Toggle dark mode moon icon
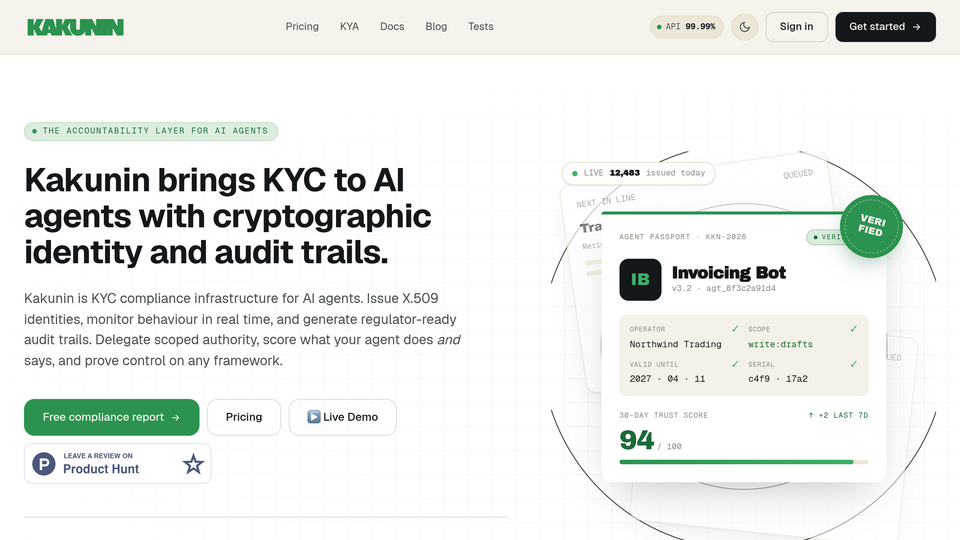960x540 pixels. [x=744, y=27]
